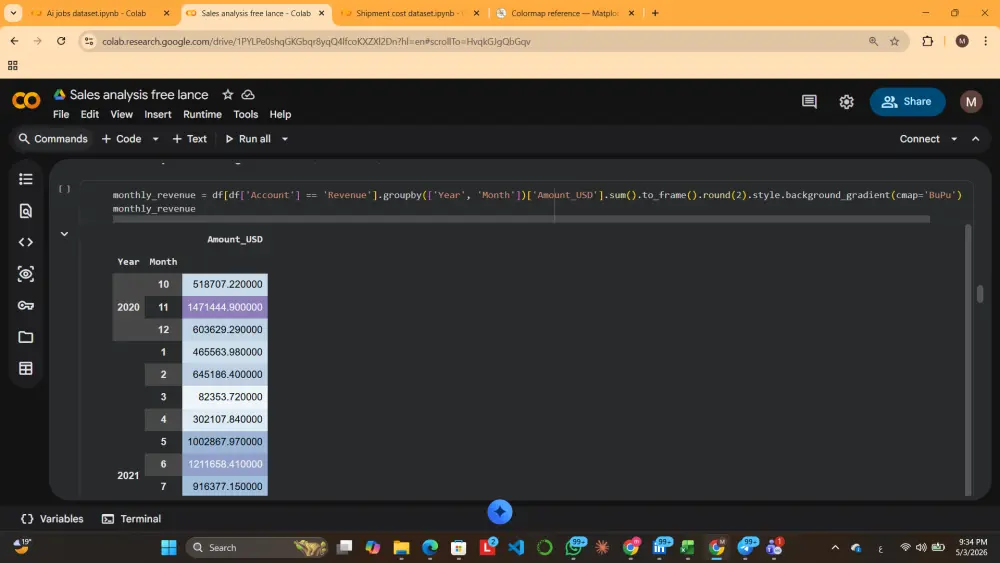
Task: Collapse the cell output chevron
Action: pos(64,234)
